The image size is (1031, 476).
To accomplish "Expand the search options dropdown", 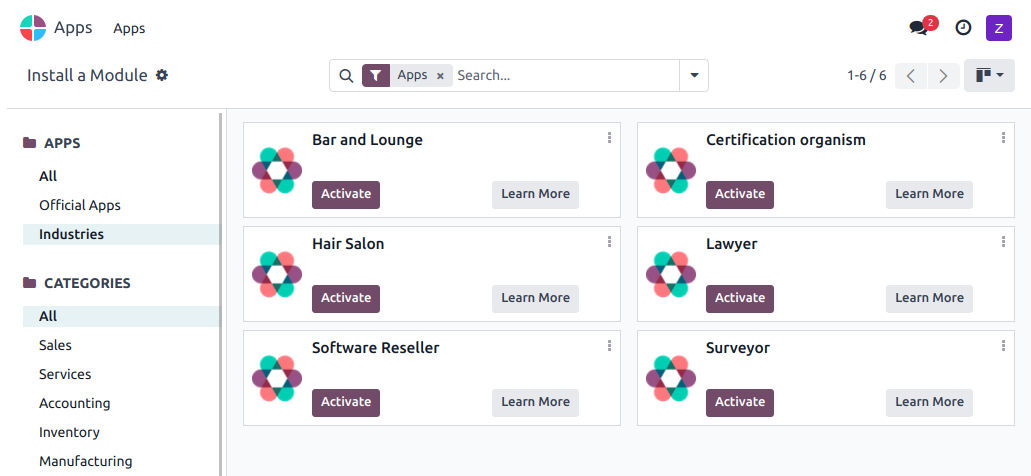I will click(x=694, y=75).
